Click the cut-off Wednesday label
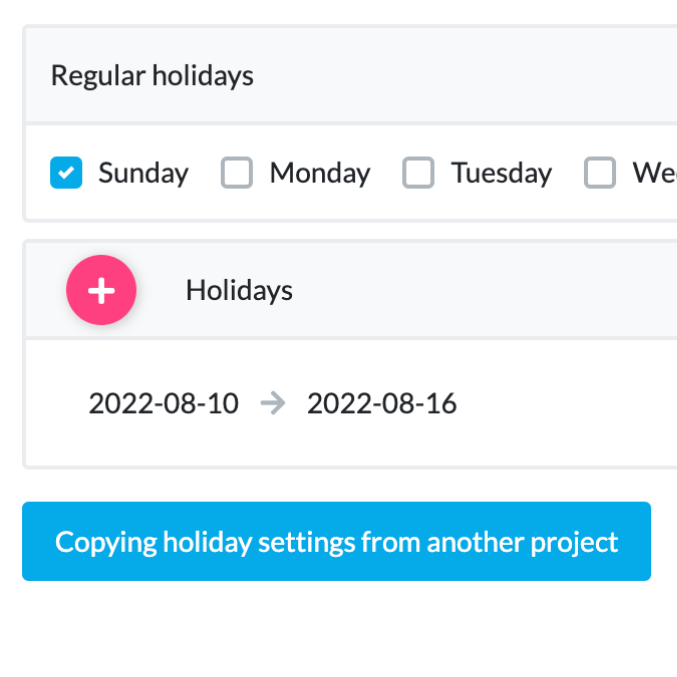The width and height of the screenshot is (677, 677). click(655, 173)
